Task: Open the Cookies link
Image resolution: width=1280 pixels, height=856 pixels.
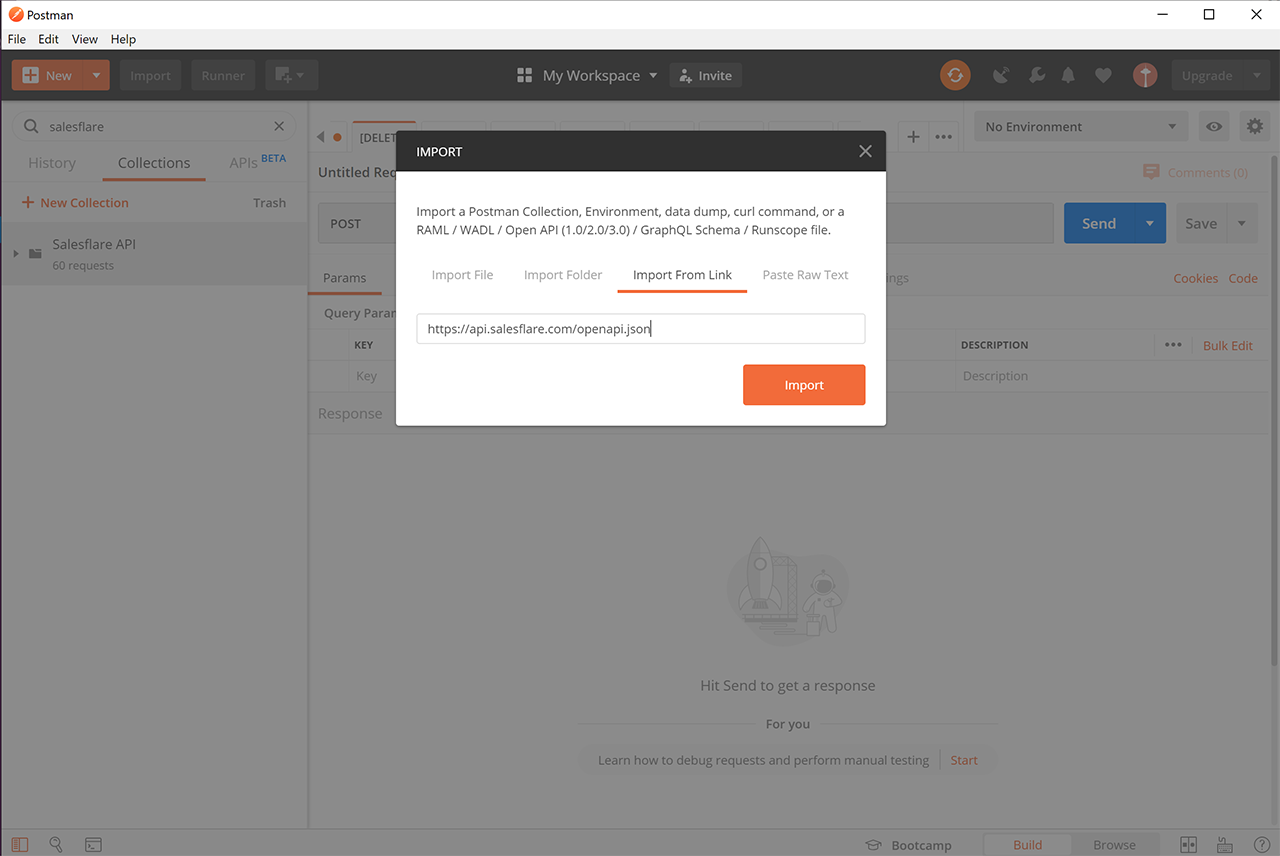Action: [x=1196, y=278]
